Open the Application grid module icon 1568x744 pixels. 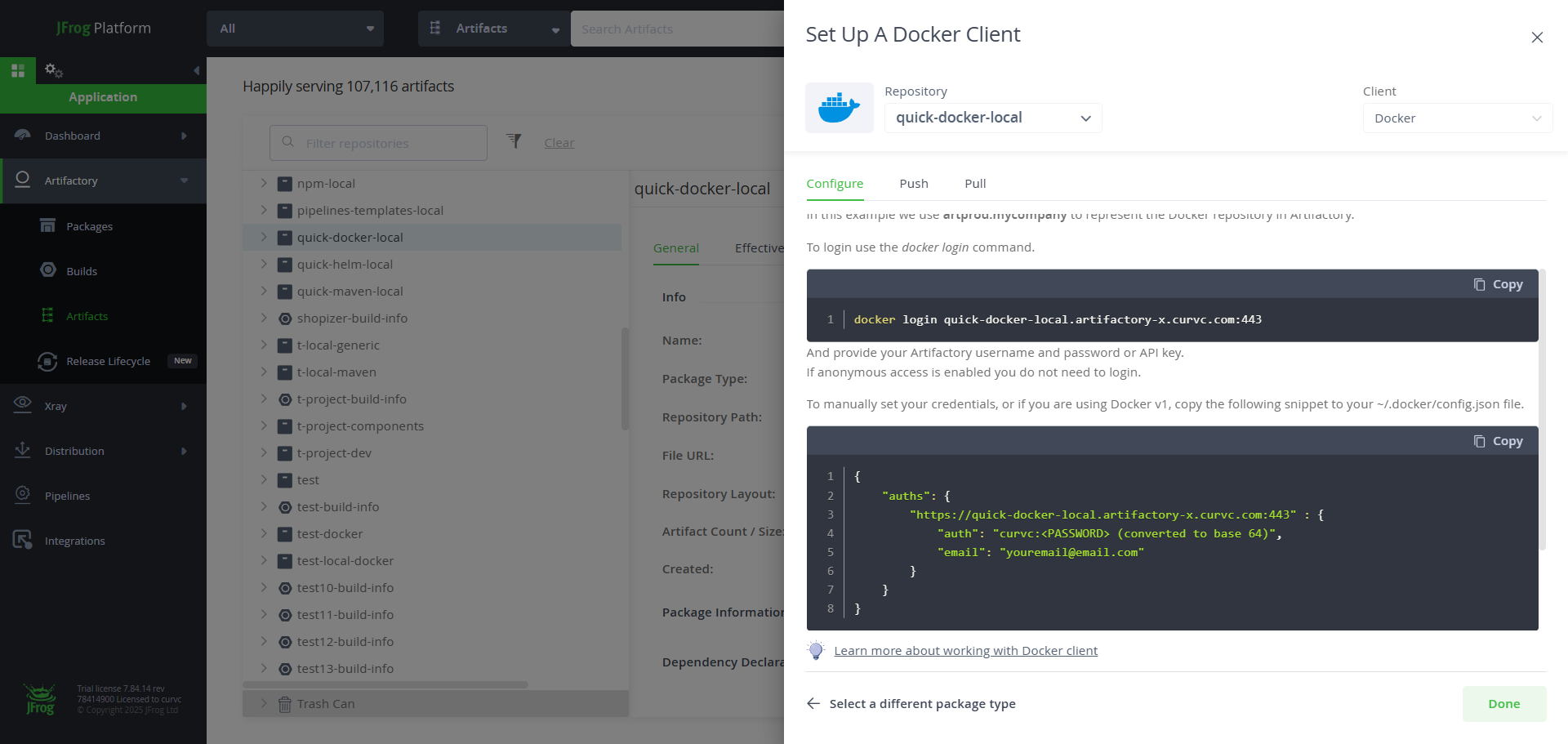(18, 70)
